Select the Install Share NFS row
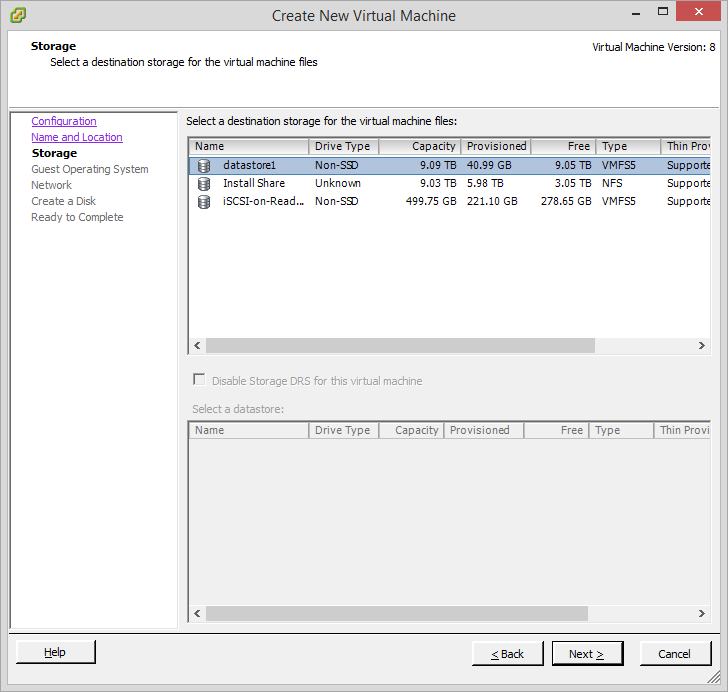This screenshot has width=728, height=692. (400, 183)
